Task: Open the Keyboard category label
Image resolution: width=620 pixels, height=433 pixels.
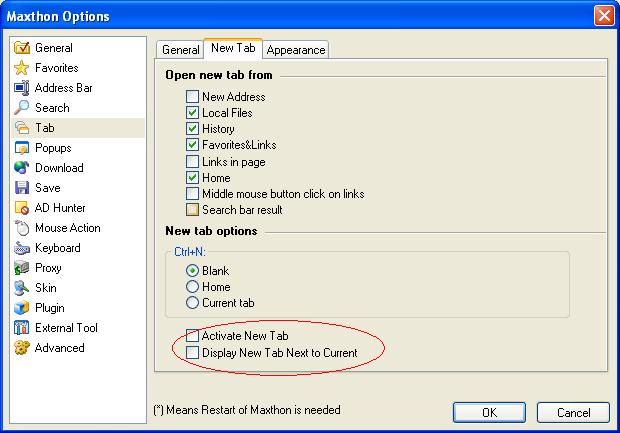Action: coord(58,248)
